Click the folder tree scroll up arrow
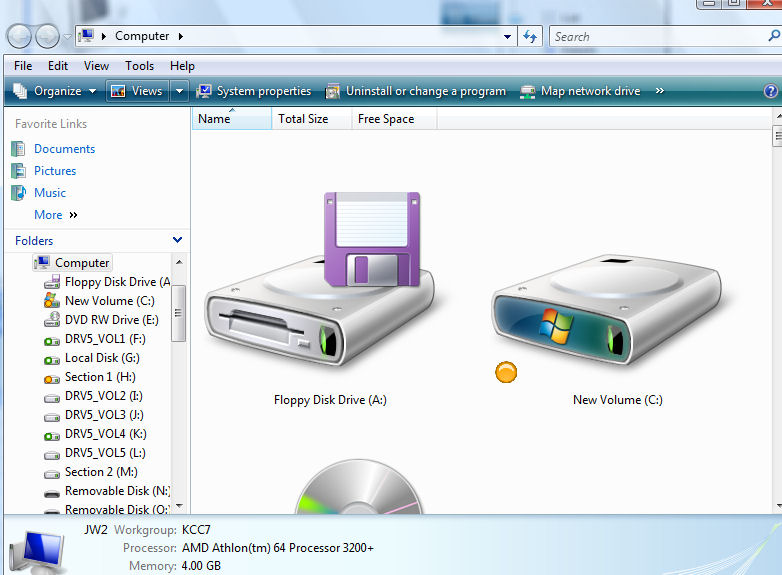Screen dimensions: 782x575 coord(179,262)
